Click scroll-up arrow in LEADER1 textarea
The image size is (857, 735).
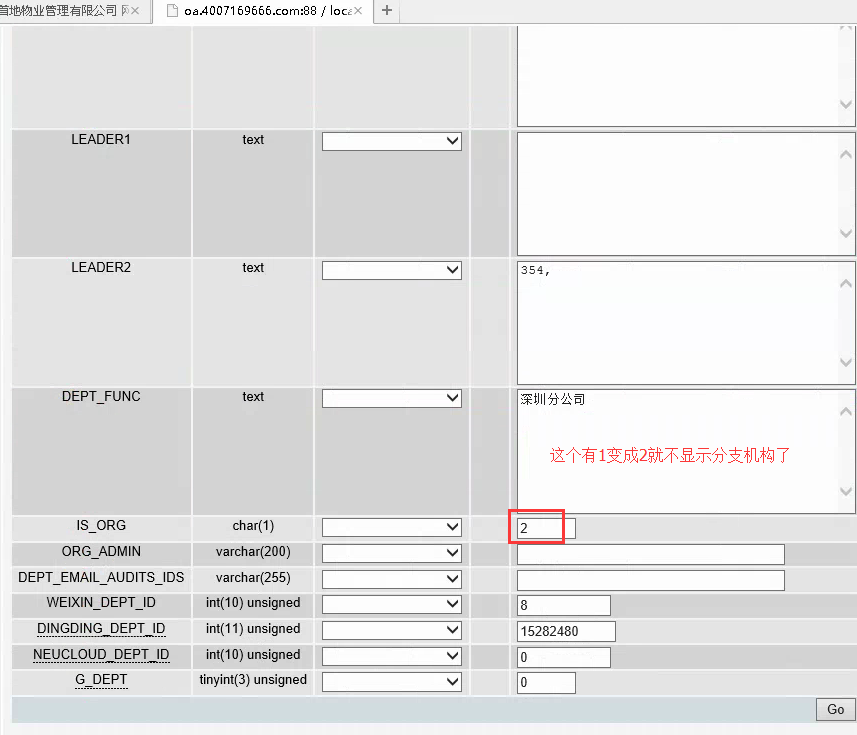846,155
